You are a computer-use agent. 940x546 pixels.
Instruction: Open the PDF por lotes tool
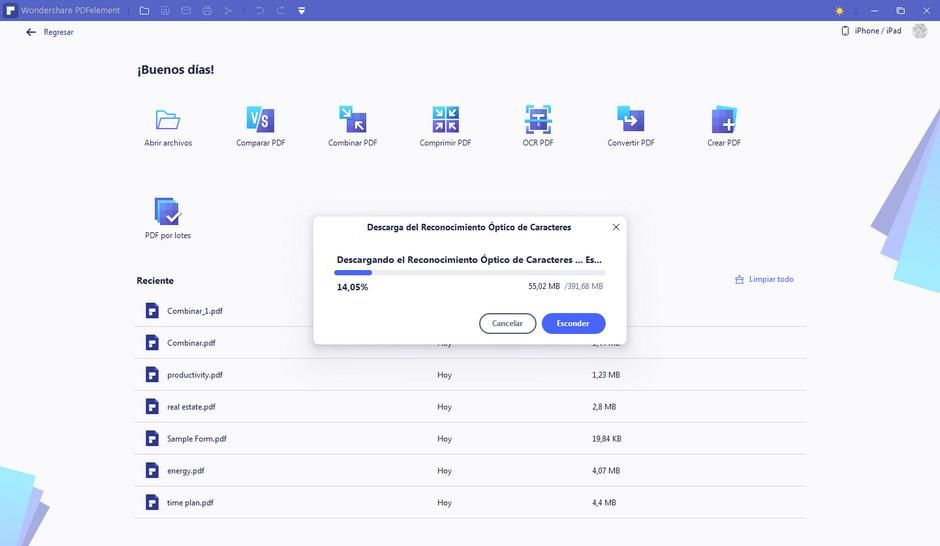(167, 212)
